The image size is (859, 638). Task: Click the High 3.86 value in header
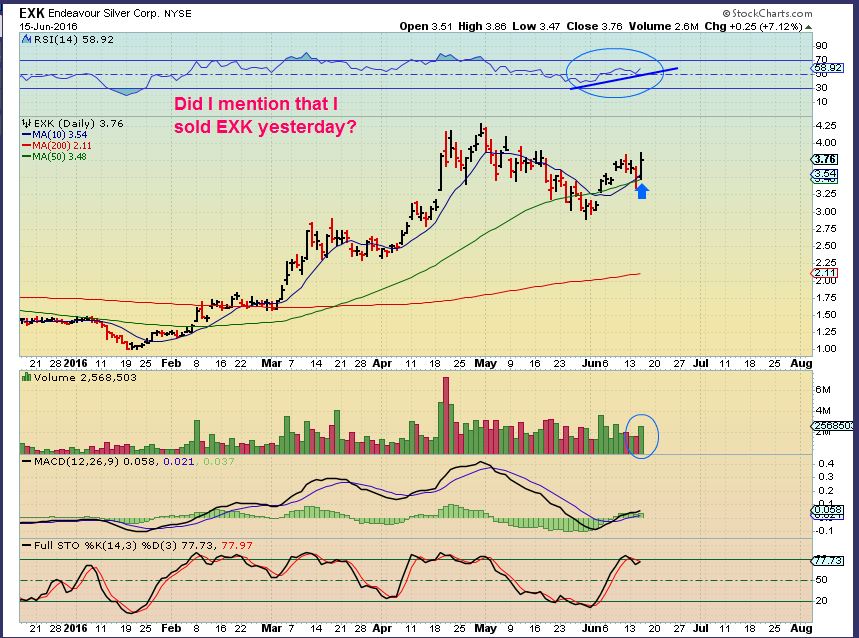tap(482, 26)
